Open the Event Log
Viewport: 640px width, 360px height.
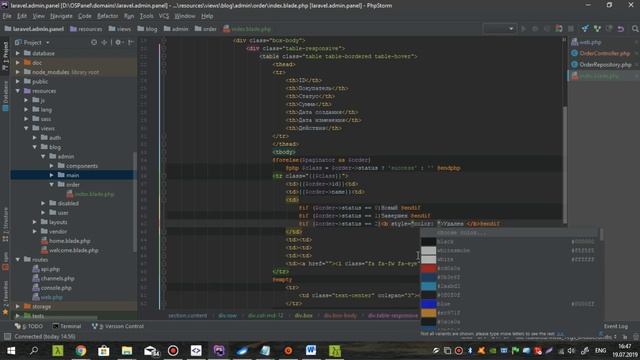point(616,326)
